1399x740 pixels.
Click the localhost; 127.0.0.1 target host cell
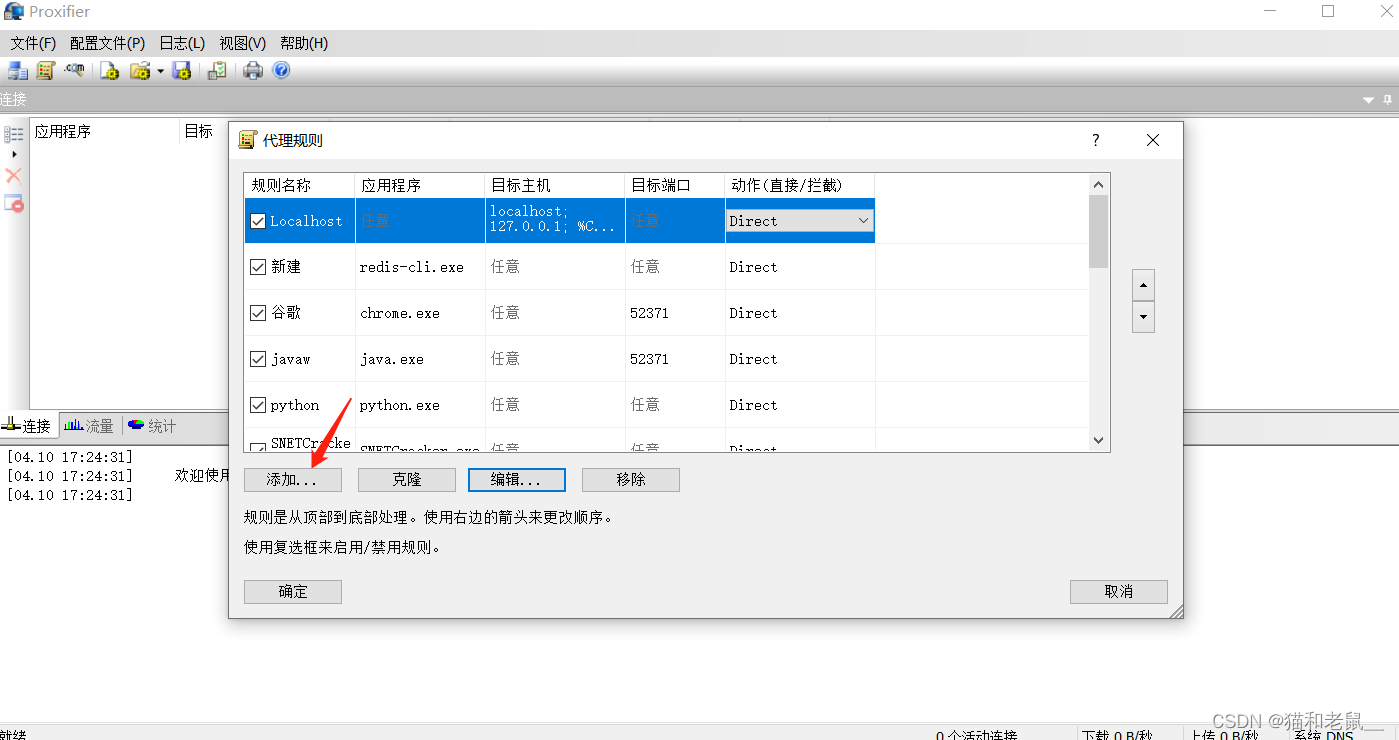555,220
